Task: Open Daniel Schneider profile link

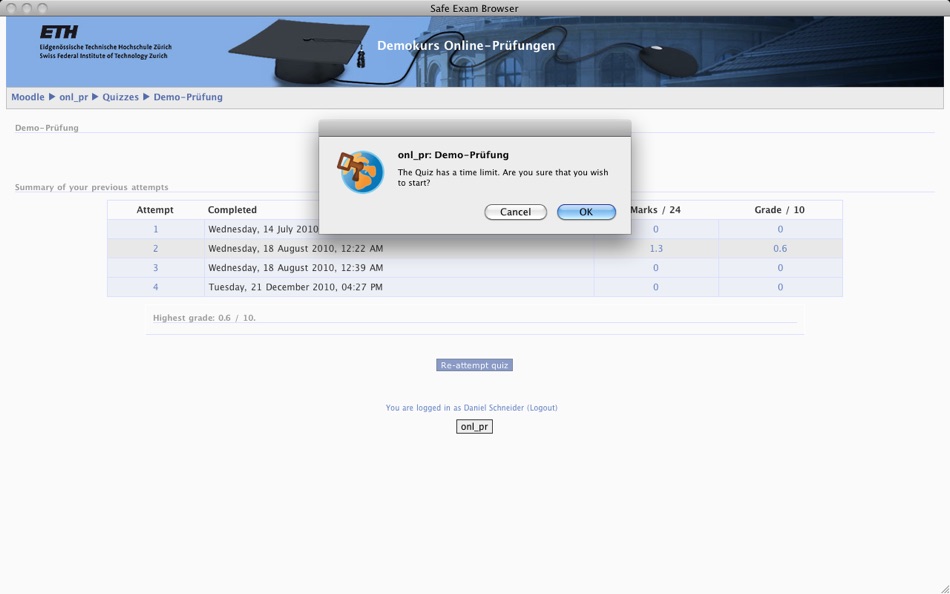Action: (494, 408)
